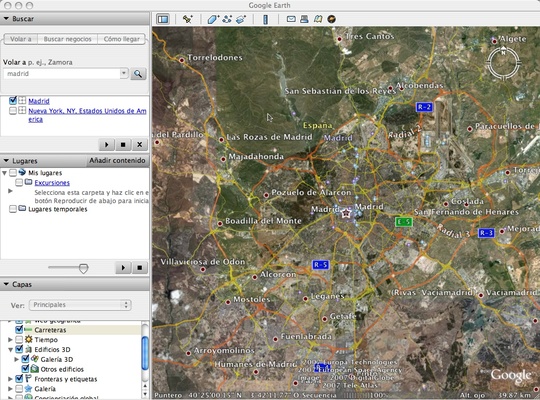
Task: Collapse the Lugares panel
Action: click(6, 161)
